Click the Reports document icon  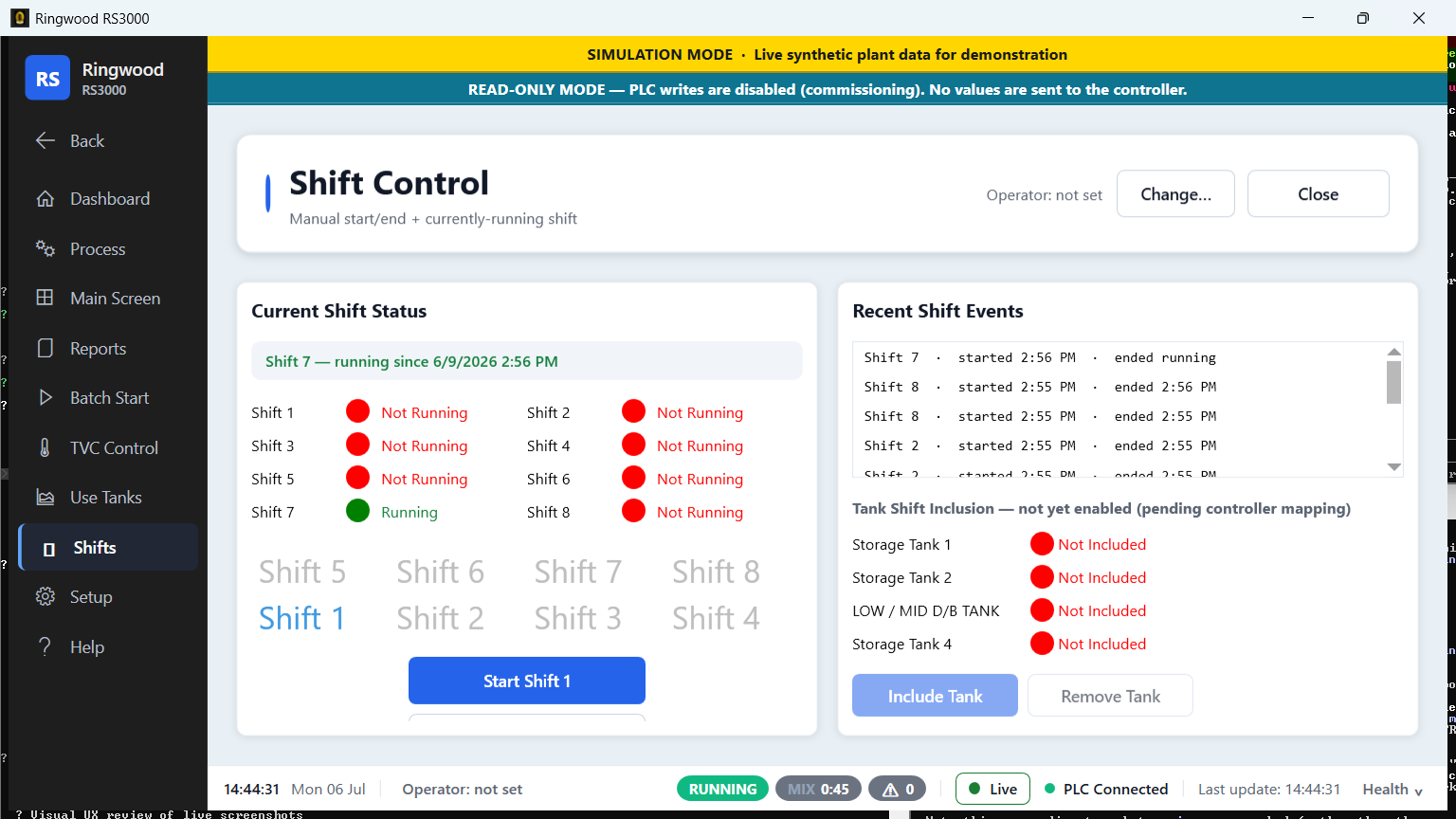click(45, 348)
